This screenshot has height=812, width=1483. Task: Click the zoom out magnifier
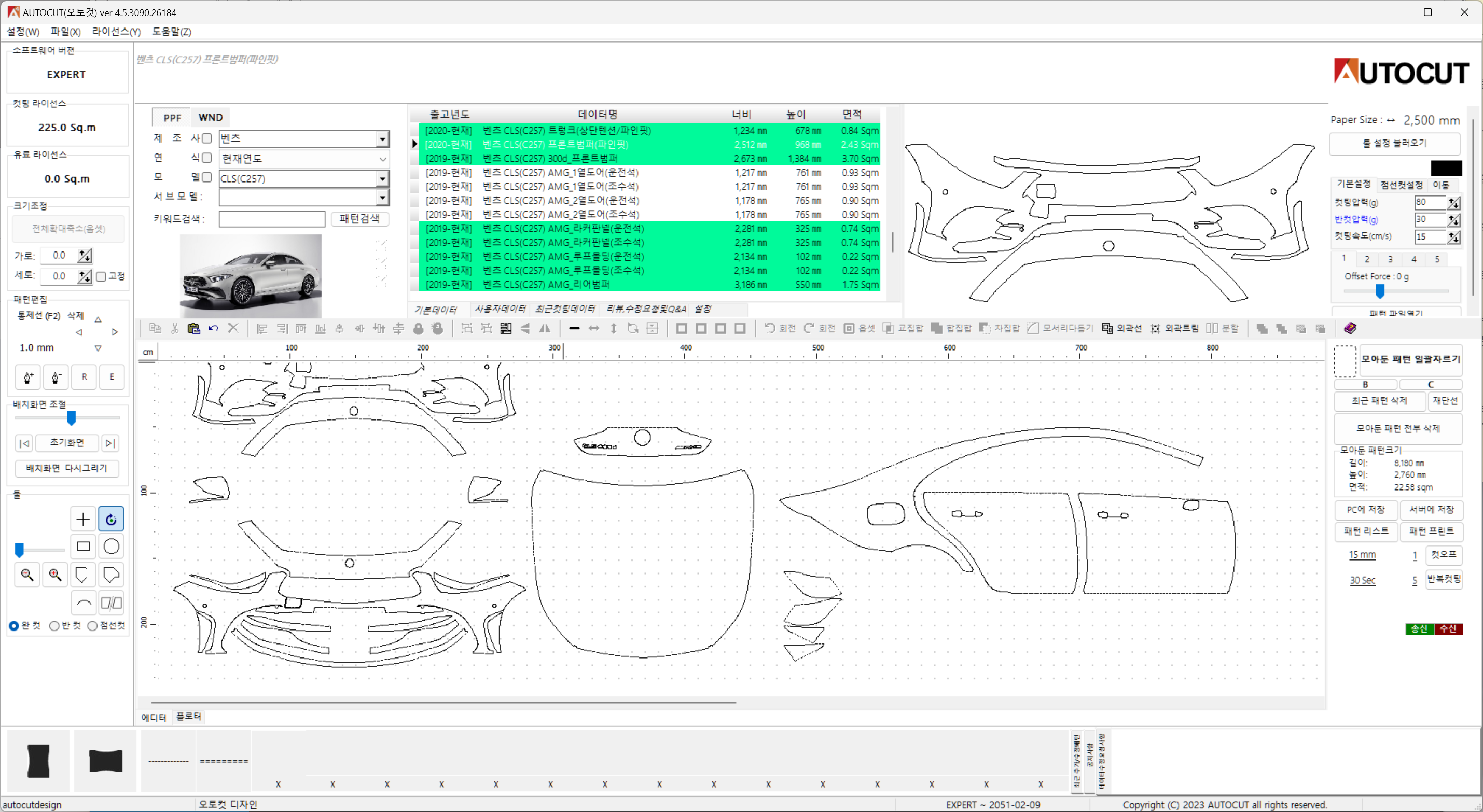[x=27, y=575]
